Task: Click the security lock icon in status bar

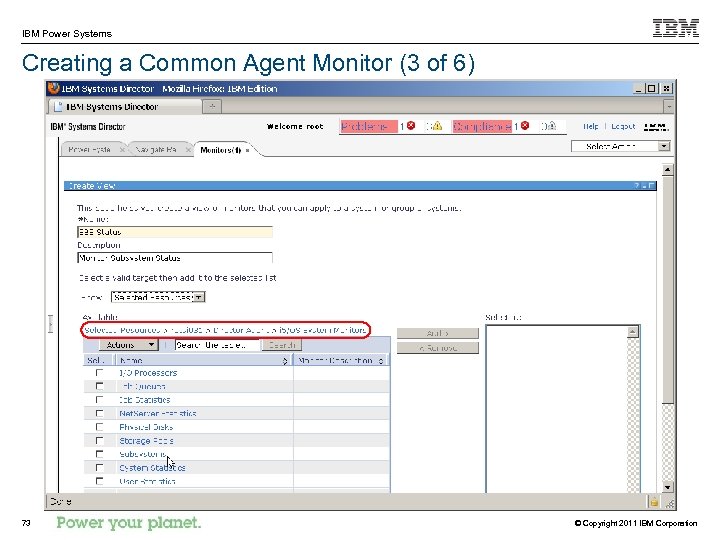Action: [x=654, y=502]
